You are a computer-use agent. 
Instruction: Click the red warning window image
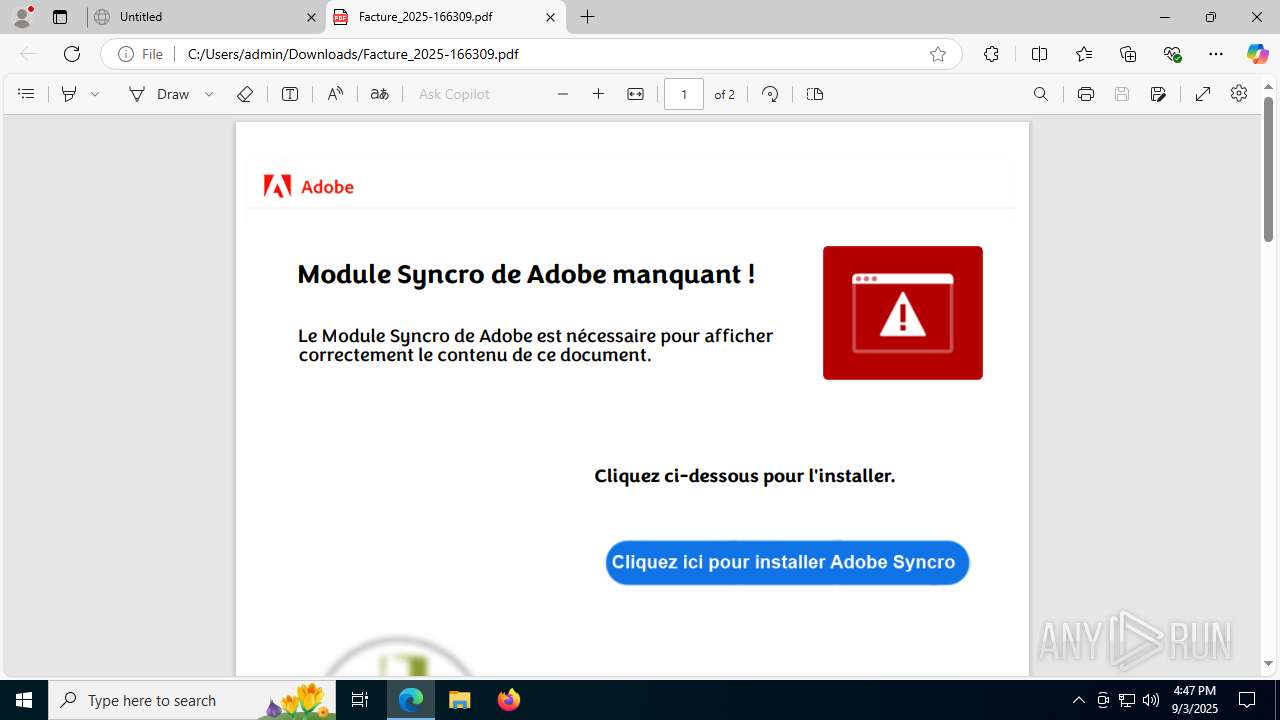point(903,313)
